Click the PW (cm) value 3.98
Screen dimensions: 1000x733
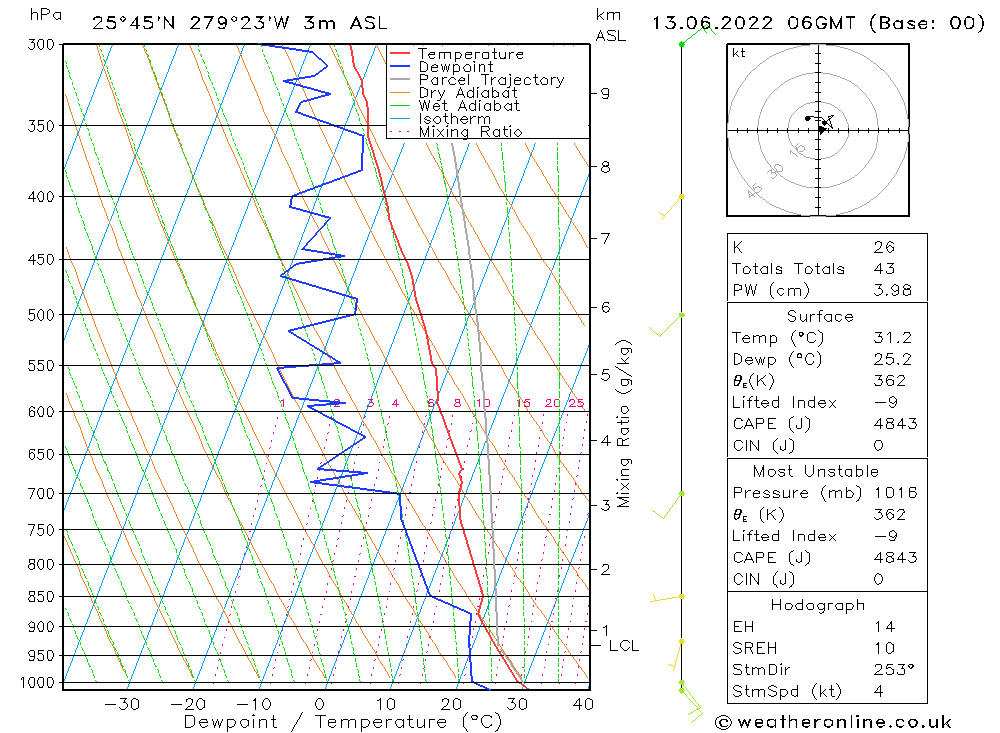893,291
